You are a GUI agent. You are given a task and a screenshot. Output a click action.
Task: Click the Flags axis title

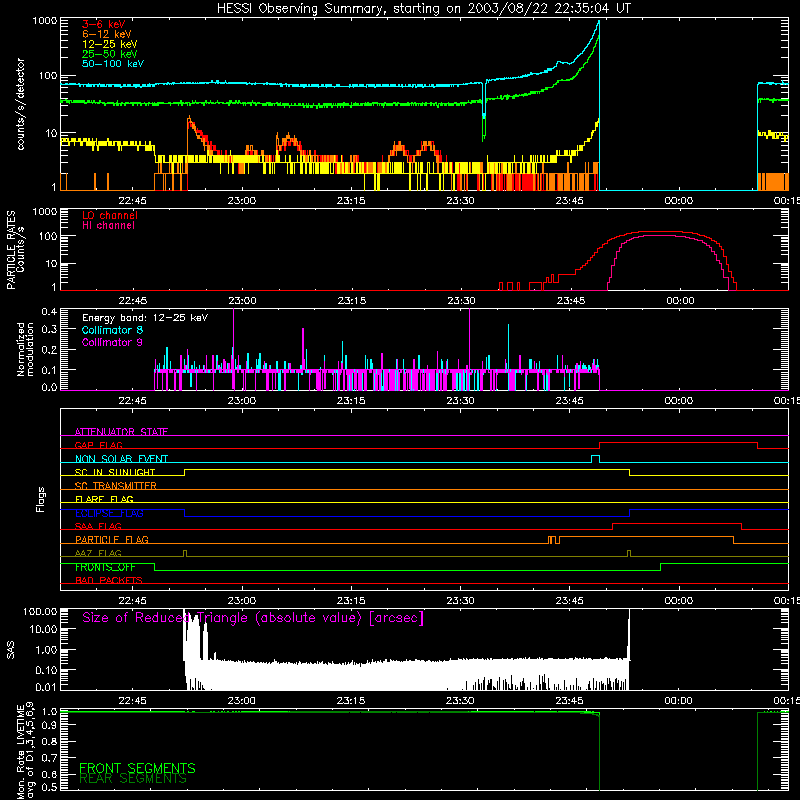pyautogui.click(x=41, y=499)
